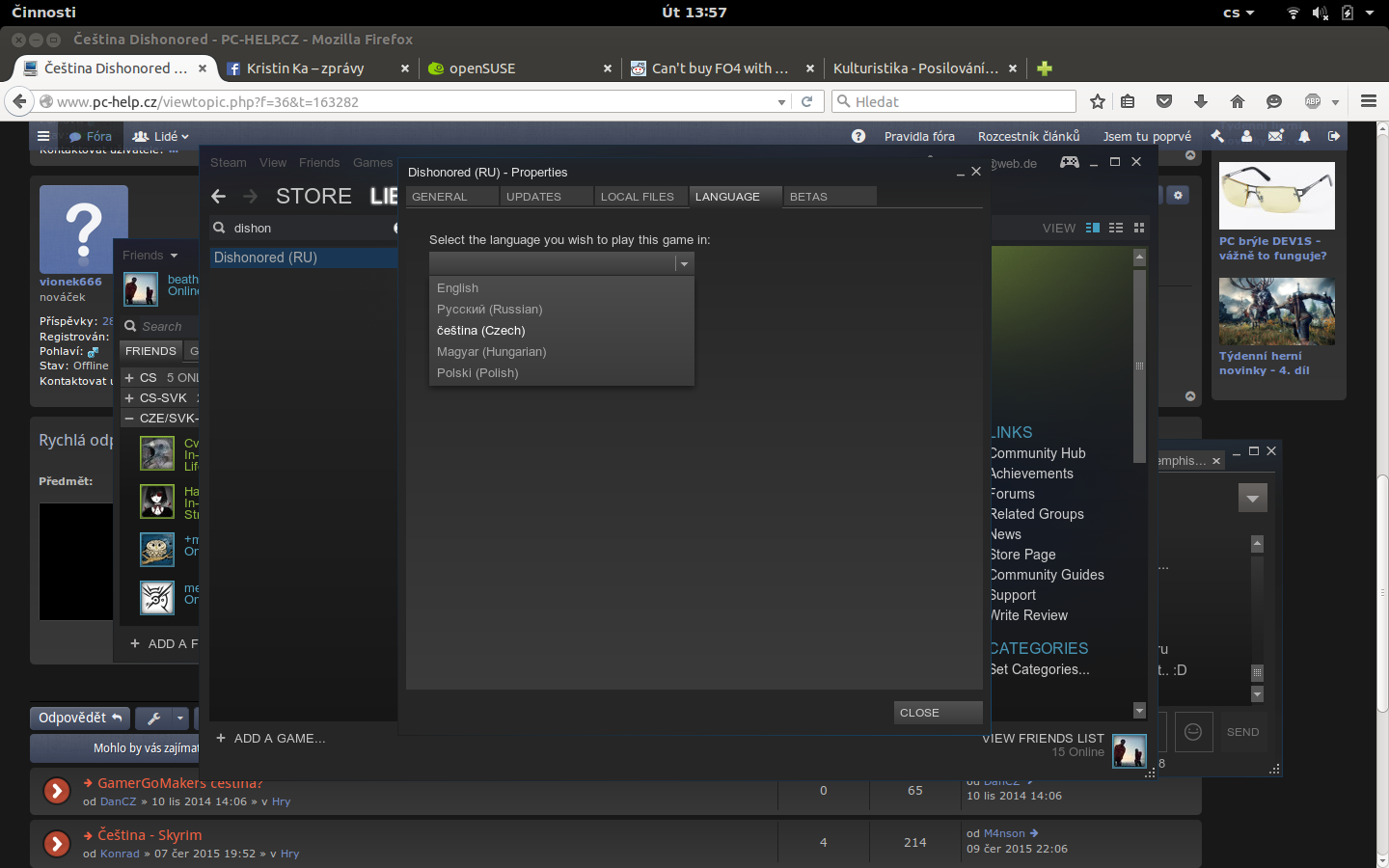Open the emoticon picker in chat
The width and height of the screenshot is (1389, 868).
(1192, 732)
